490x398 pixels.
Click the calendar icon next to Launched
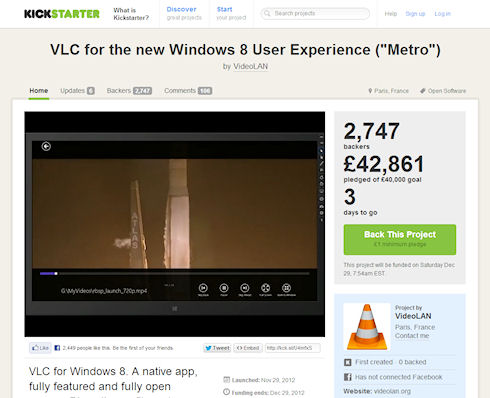point(226,379)
